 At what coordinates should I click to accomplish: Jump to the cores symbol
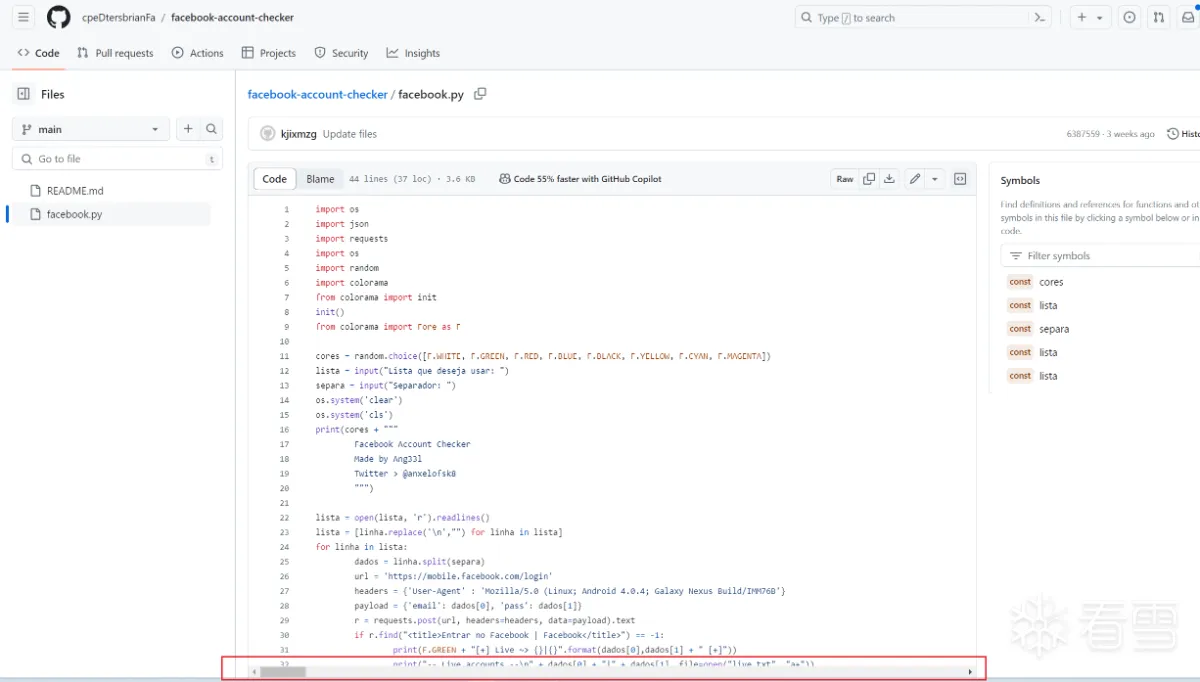point(1050,282)
